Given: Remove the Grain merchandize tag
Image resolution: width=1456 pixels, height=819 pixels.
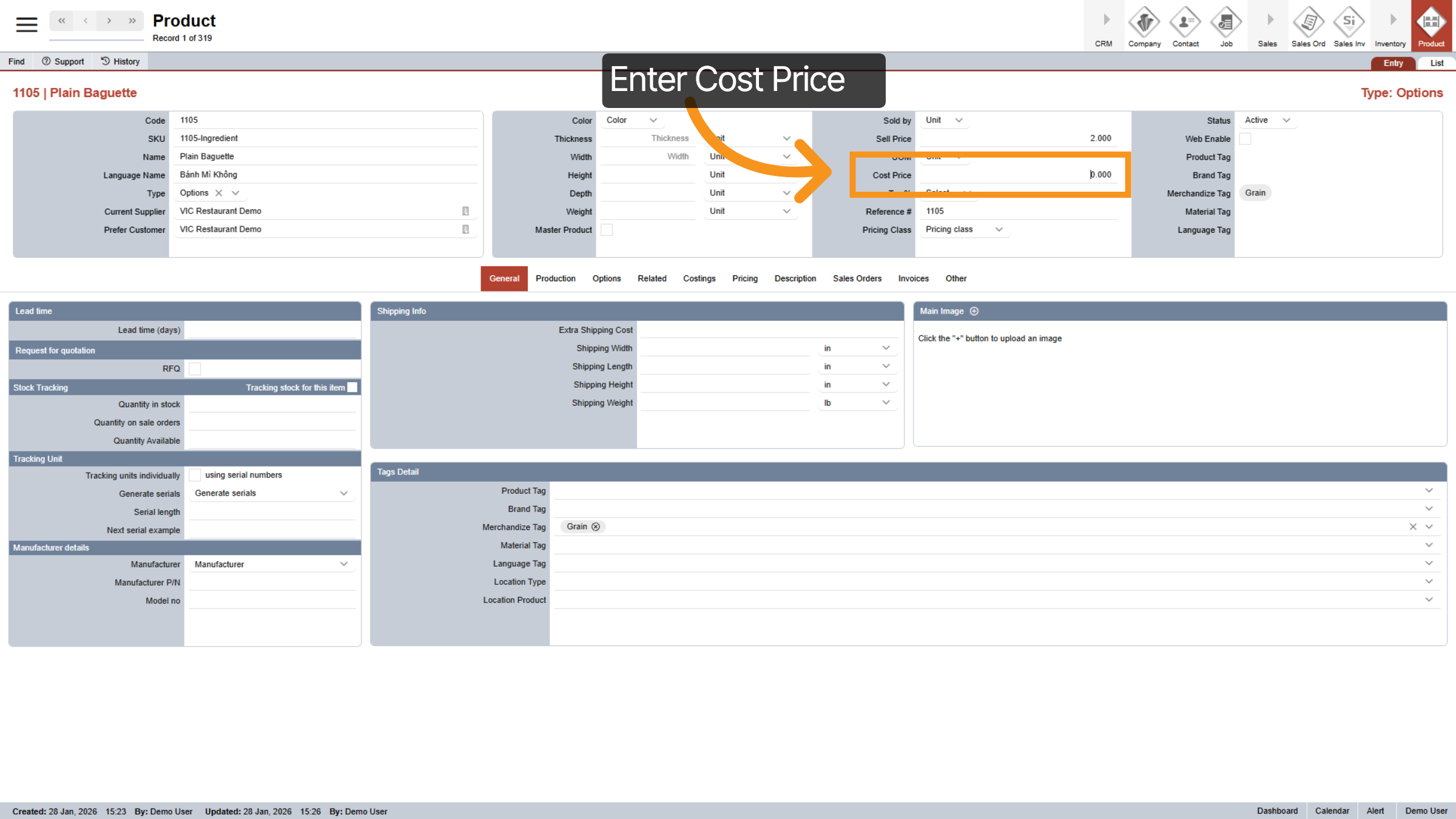Looking at the screenshot, I should [596, 527].
